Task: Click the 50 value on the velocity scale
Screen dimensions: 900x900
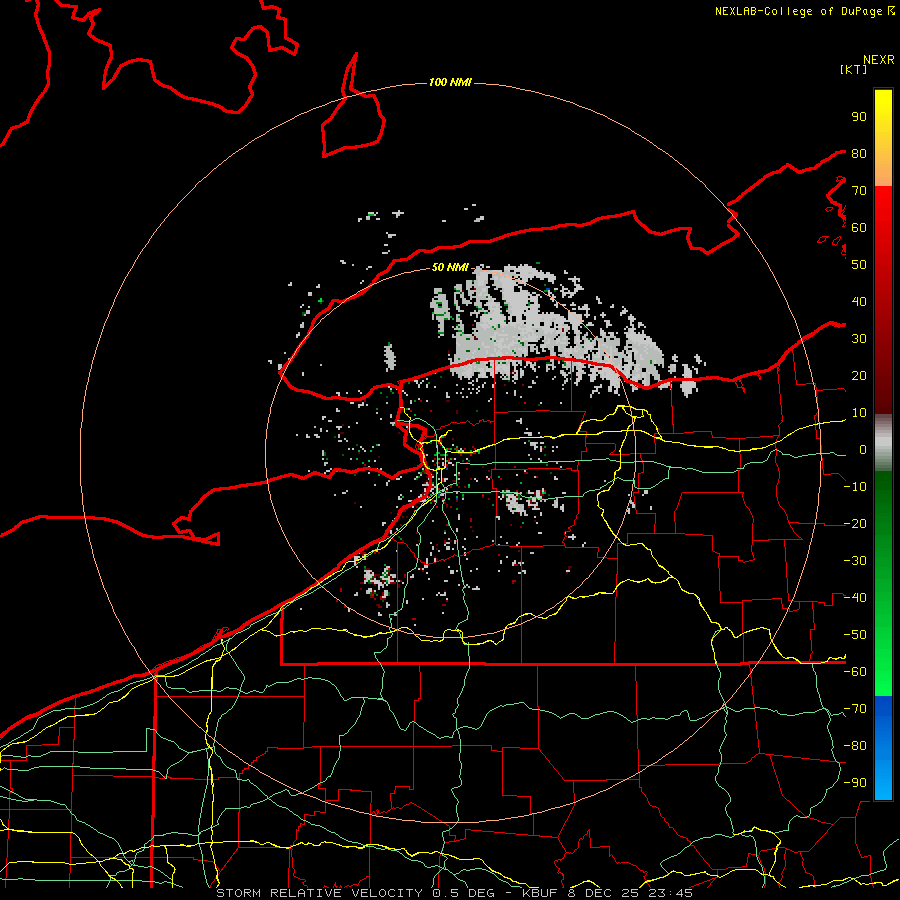Action: pyautogui.click(x=859, y=265)
